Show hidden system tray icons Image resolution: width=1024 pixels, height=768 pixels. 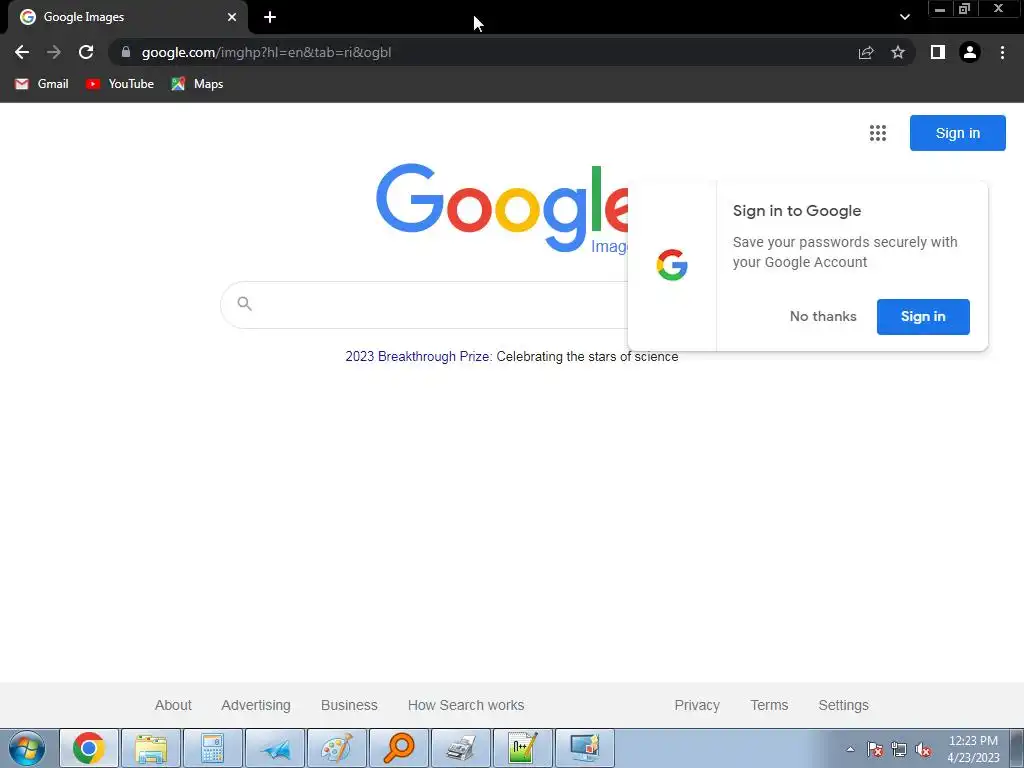point(850,749)
